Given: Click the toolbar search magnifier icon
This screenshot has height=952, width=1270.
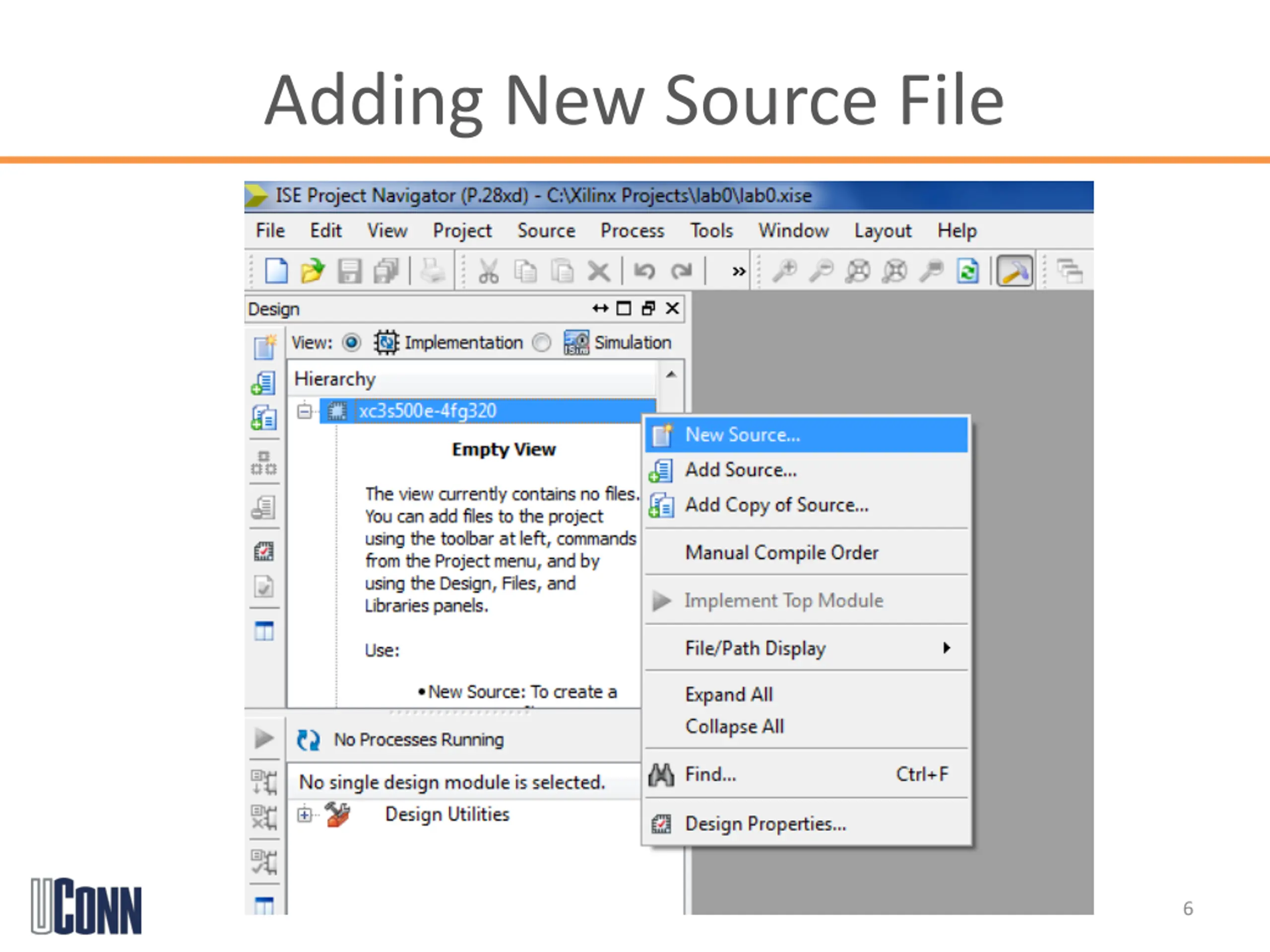Looking at the screenshot, I should coord(931,270).
